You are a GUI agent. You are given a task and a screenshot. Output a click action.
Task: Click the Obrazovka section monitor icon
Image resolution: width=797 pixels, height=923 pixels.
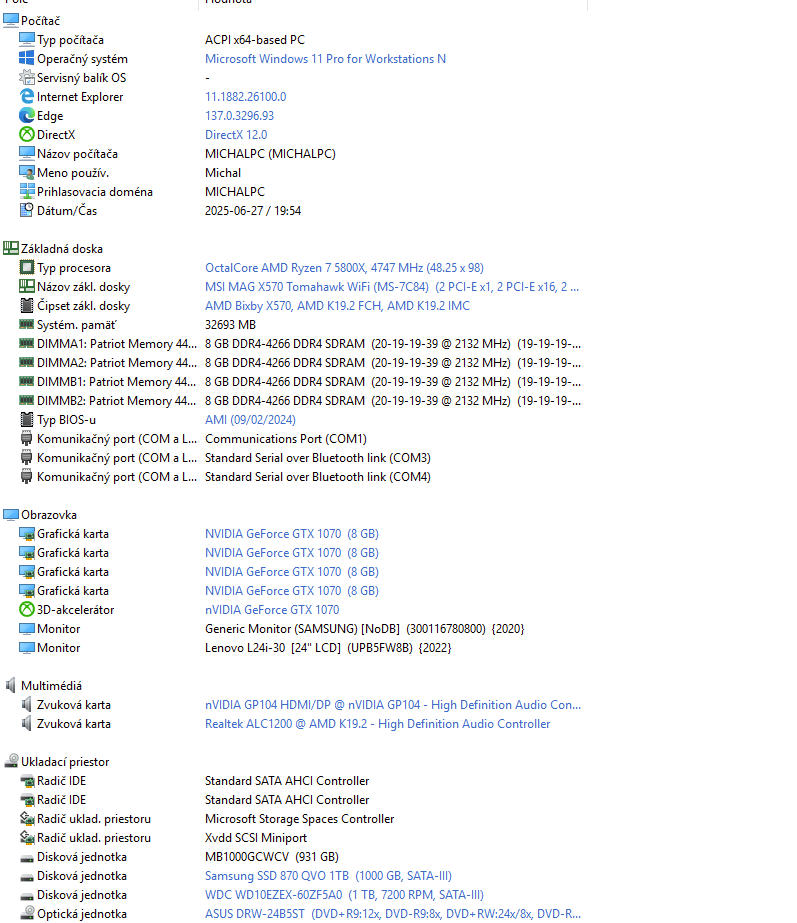[x=11, y=514]
